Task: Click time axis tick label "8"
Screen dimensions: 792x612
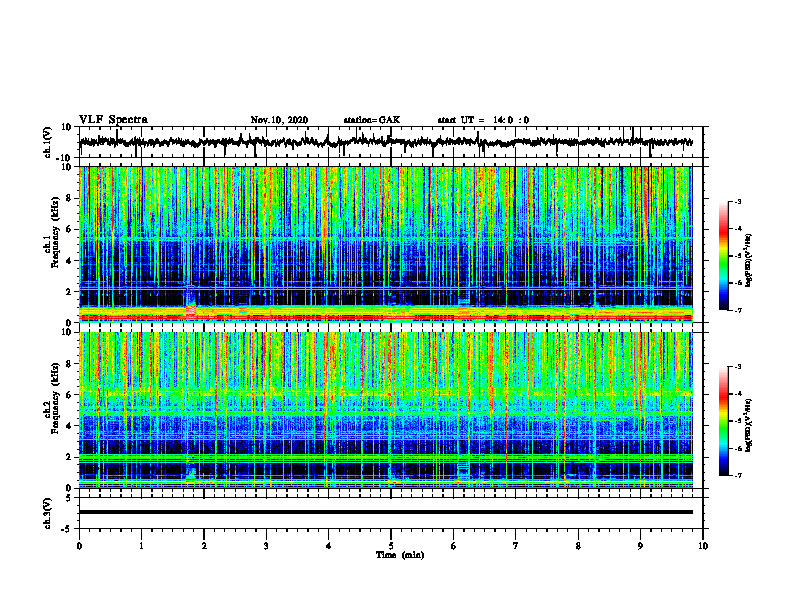Action: 578,546
